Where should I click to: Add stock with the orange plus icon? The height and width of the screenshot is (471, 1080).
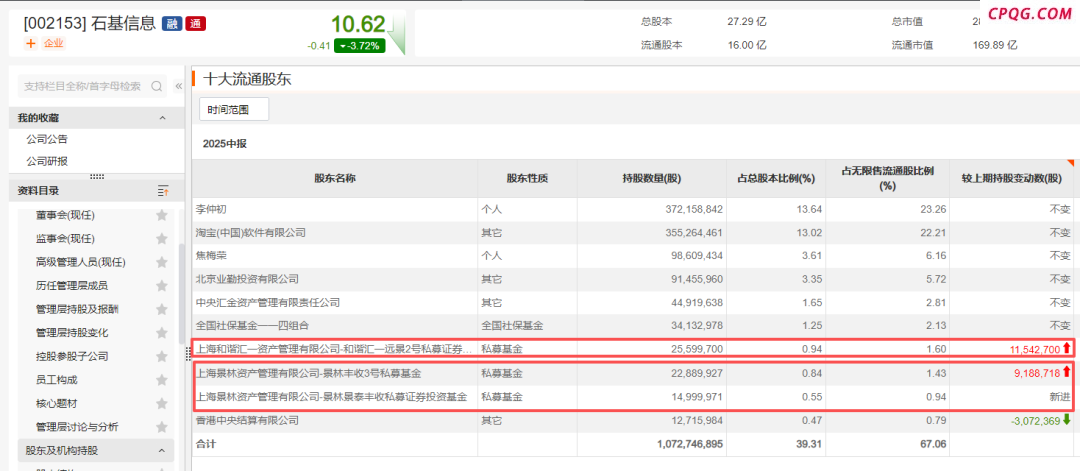pos(30,43)
